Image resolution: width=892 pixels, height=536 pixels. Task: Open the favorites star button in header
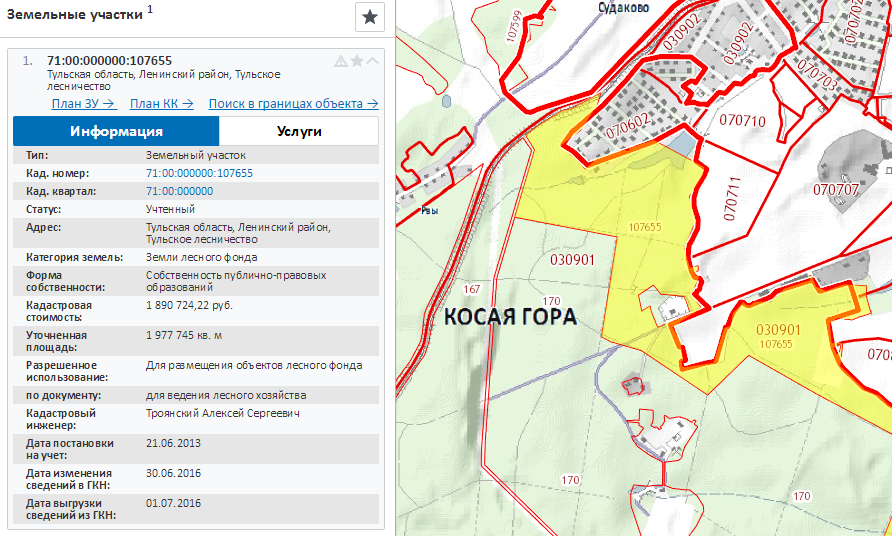tap(370, 16)
